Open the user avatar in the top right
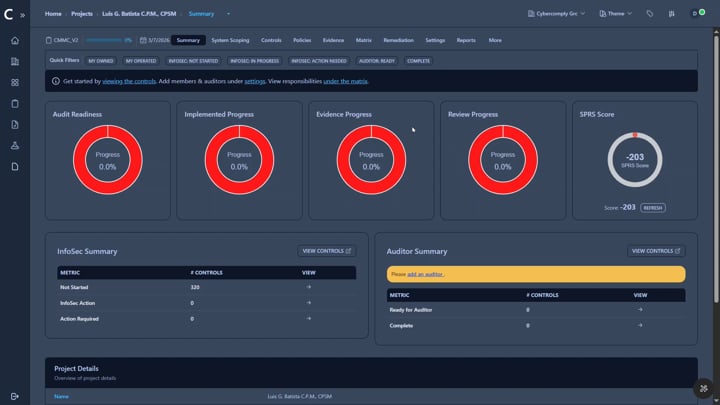The image size is (720, 405). pyautogui.click(x=696, y=14)
